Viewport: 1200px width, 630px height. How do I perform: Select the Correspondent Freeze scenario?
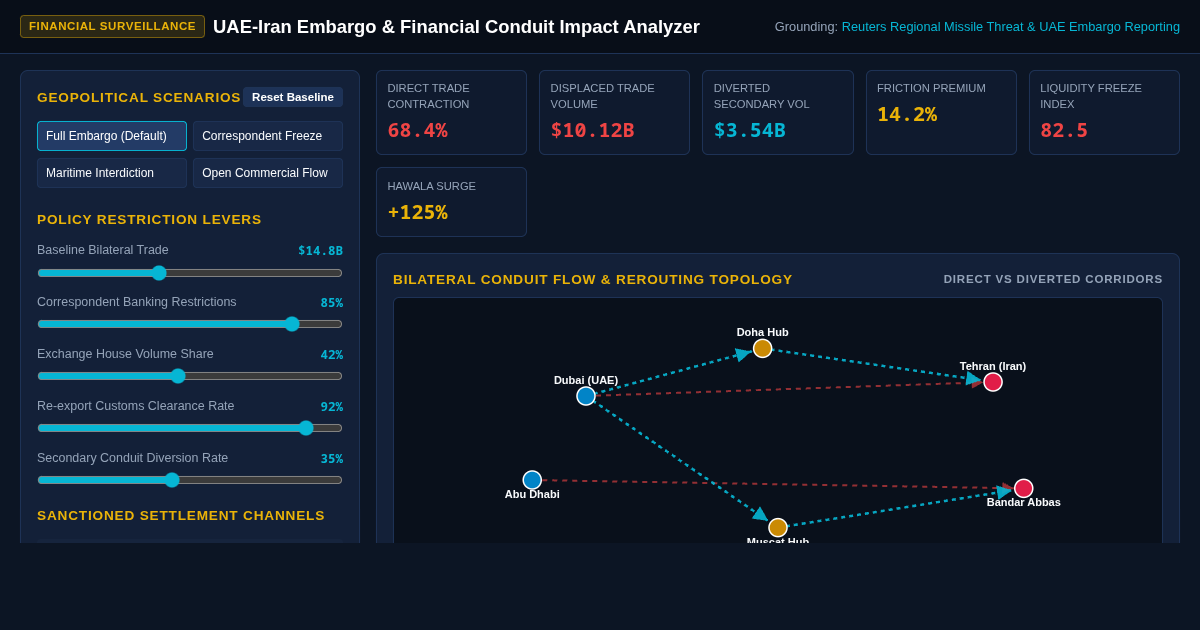268,136
